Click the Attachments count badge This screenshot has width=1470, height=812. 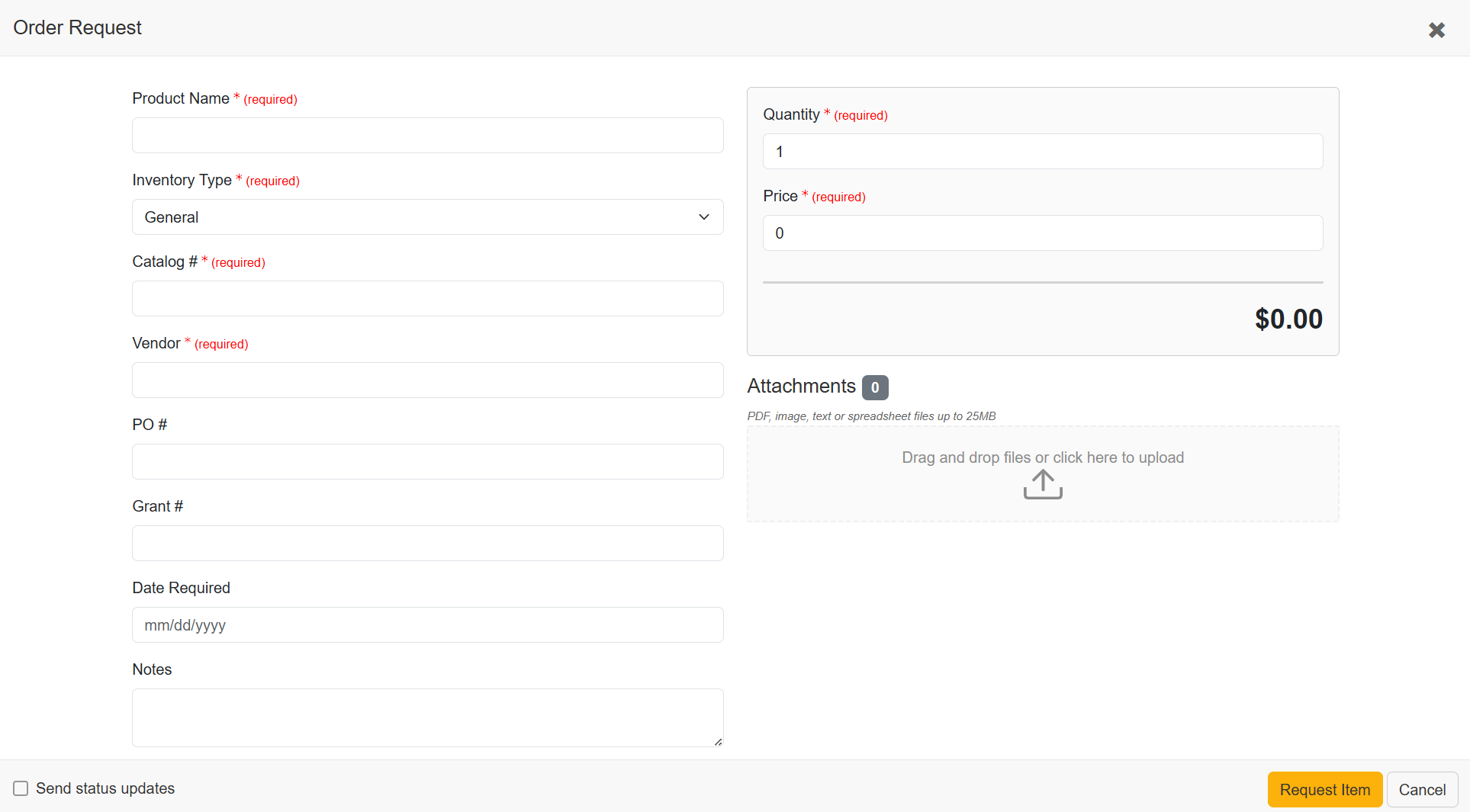click(x=874, y=387)
